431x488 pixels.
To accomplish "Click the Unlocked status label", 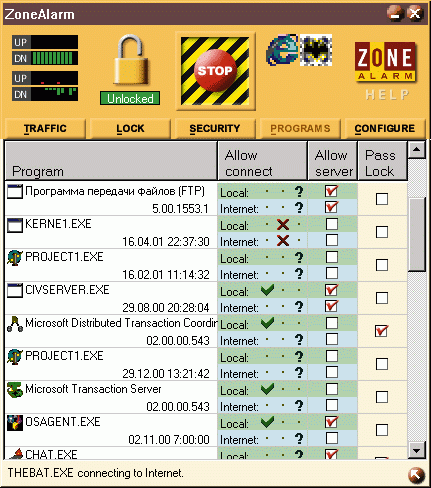I will (130, 98).
